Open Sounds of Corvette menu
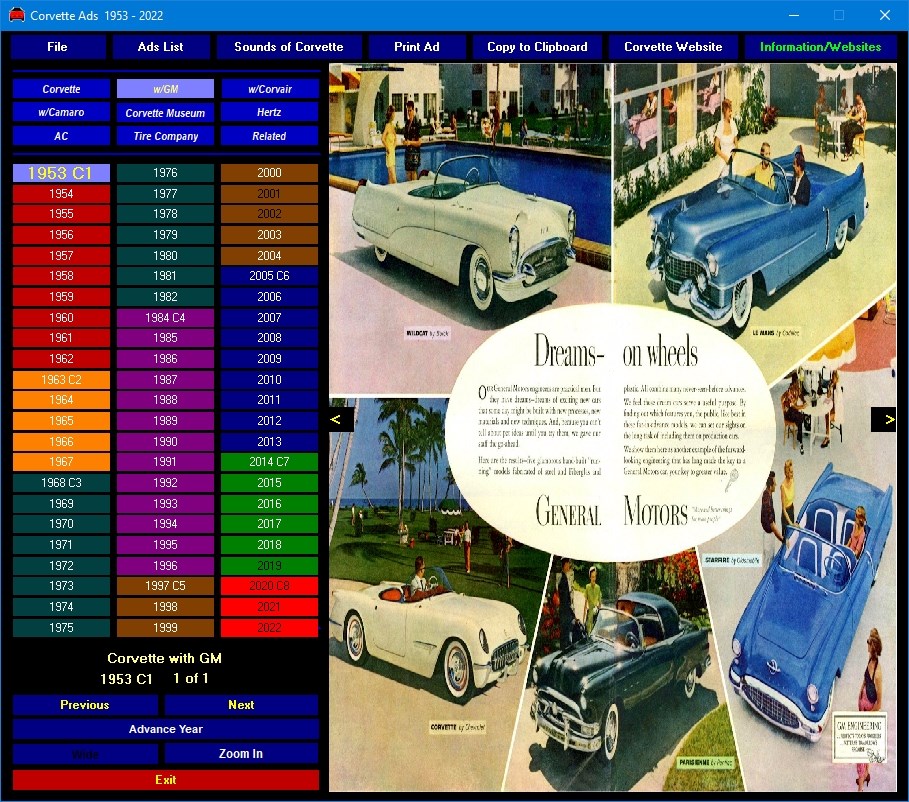The width and height of the screenshot is (909, 802). tap(289, 47)
